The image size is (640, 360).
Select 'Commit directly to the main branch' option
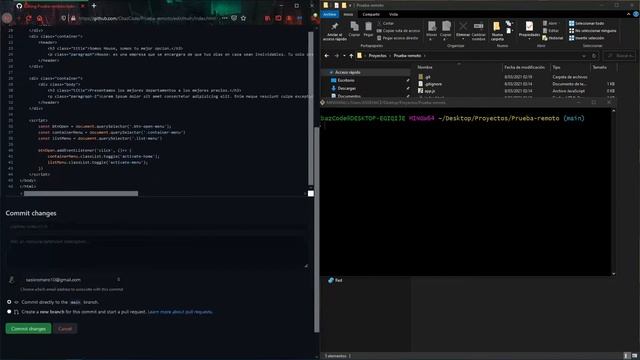click(x=9, y=302)
